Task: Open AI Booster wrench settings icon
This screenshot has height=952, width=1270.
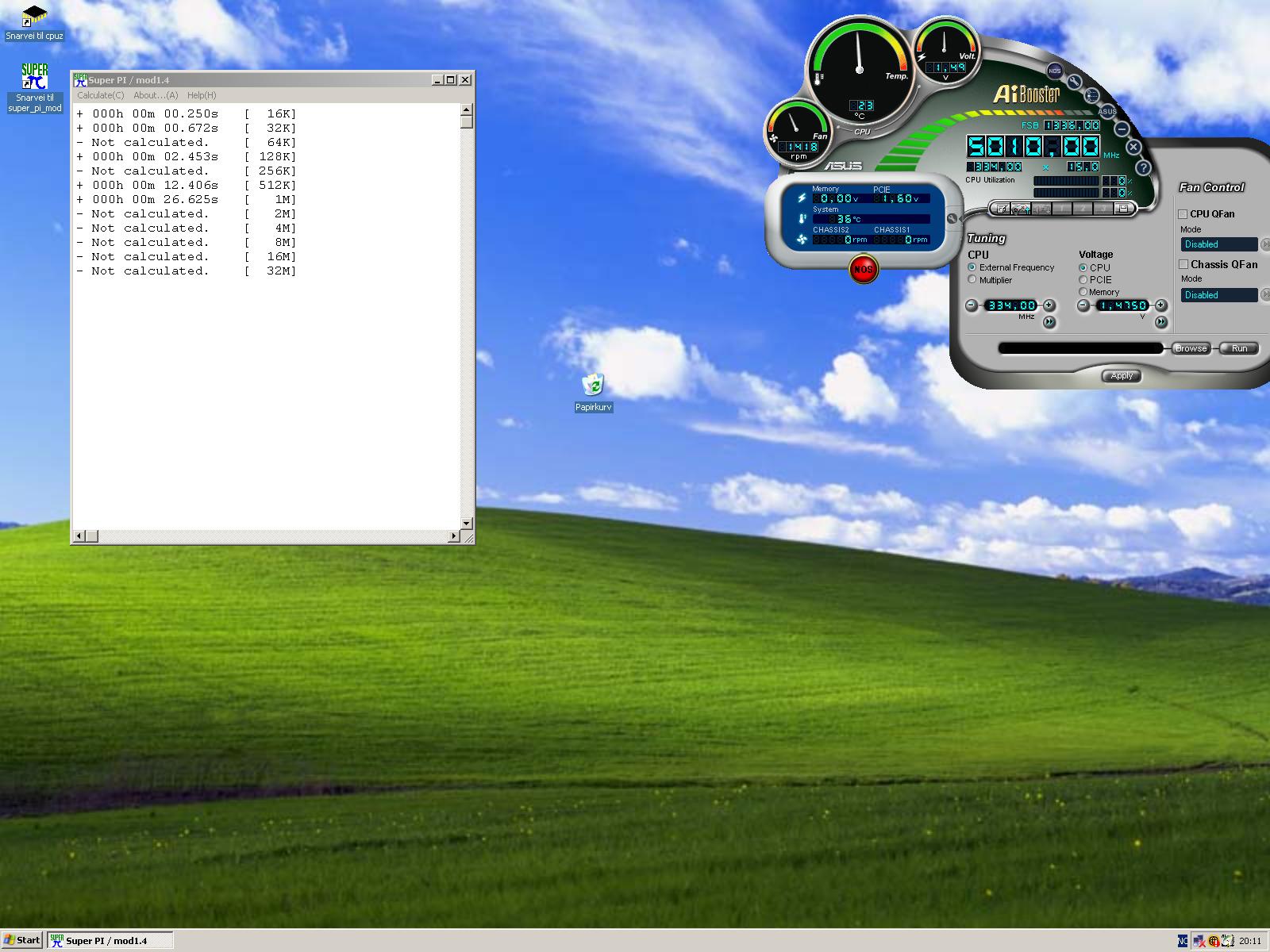Action: (x=1074, y=82)
